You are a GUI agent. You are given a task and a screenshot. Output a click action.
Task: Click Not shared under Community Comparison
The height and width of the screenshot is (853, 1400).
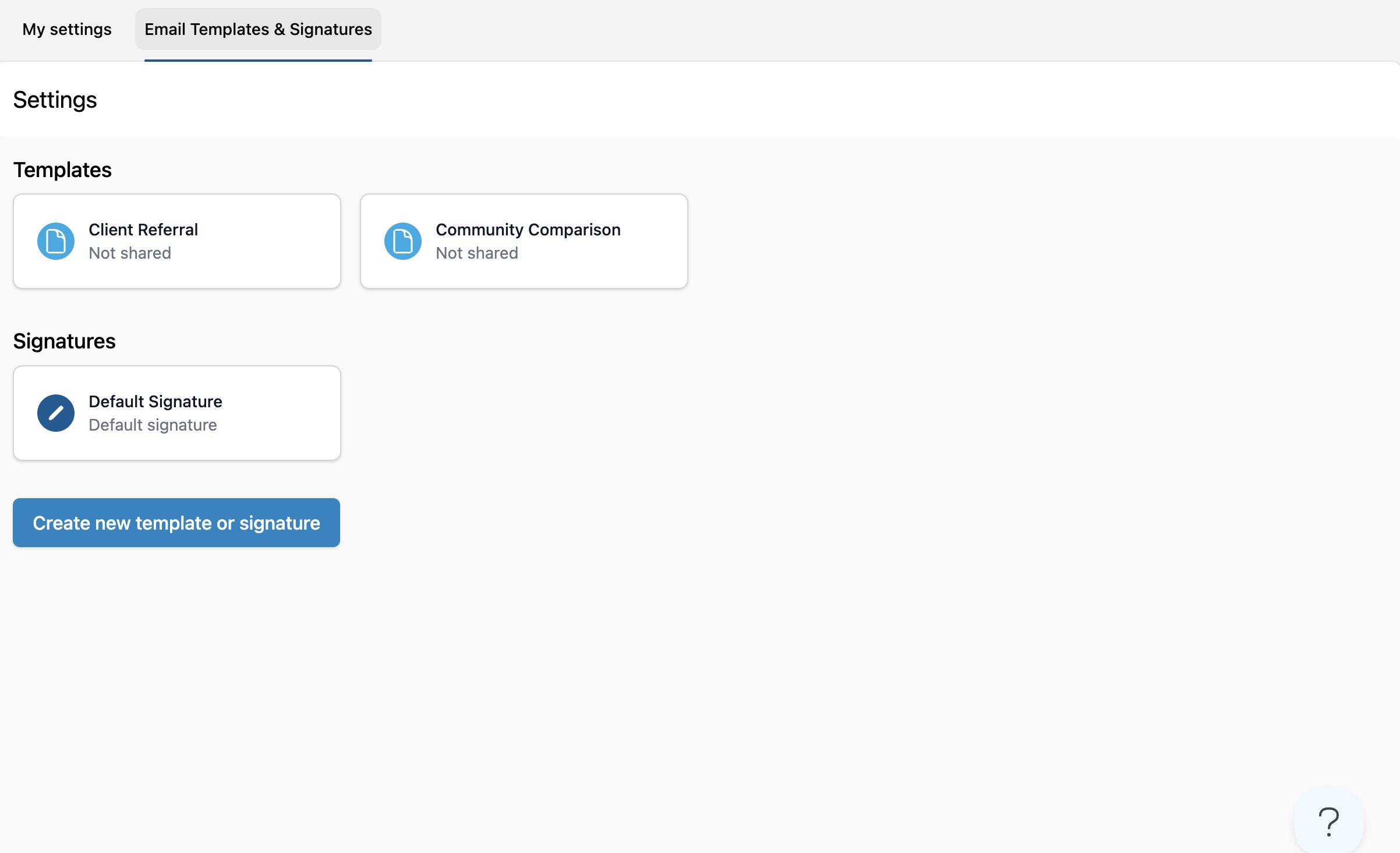click(477, 253)
